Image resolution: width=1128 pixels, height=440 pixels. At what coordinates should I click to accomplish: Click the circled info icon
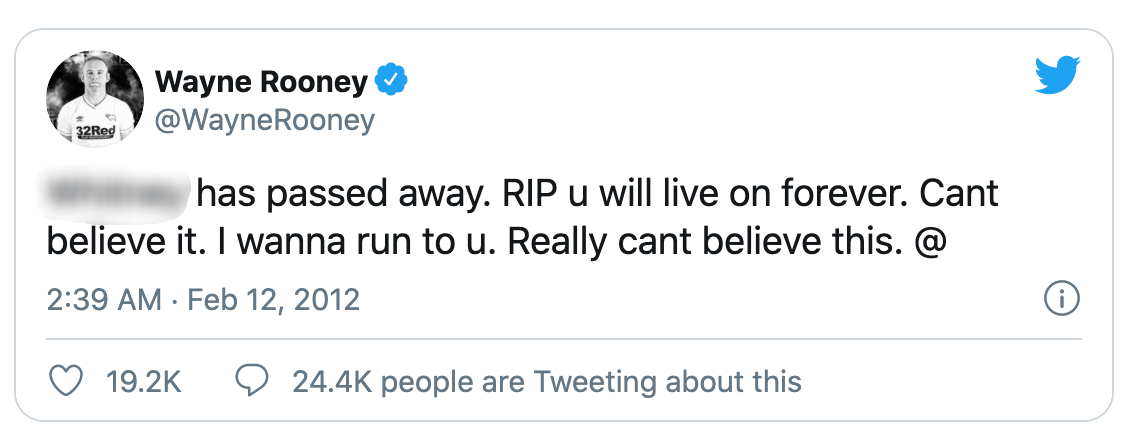(x=1059, y=298)
